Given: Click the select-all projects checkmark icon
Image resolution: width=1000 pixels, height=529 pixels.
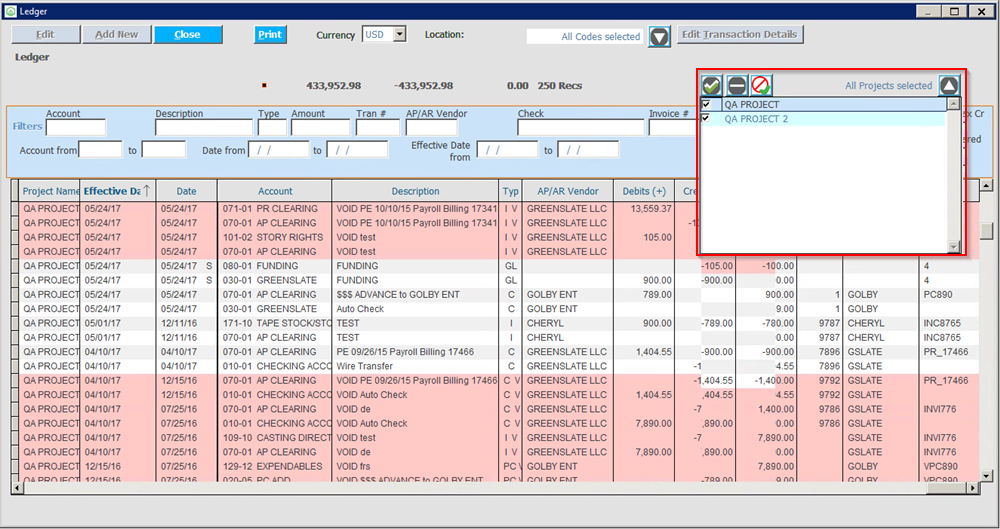Looking at the screenshot, I should point(712,85).
